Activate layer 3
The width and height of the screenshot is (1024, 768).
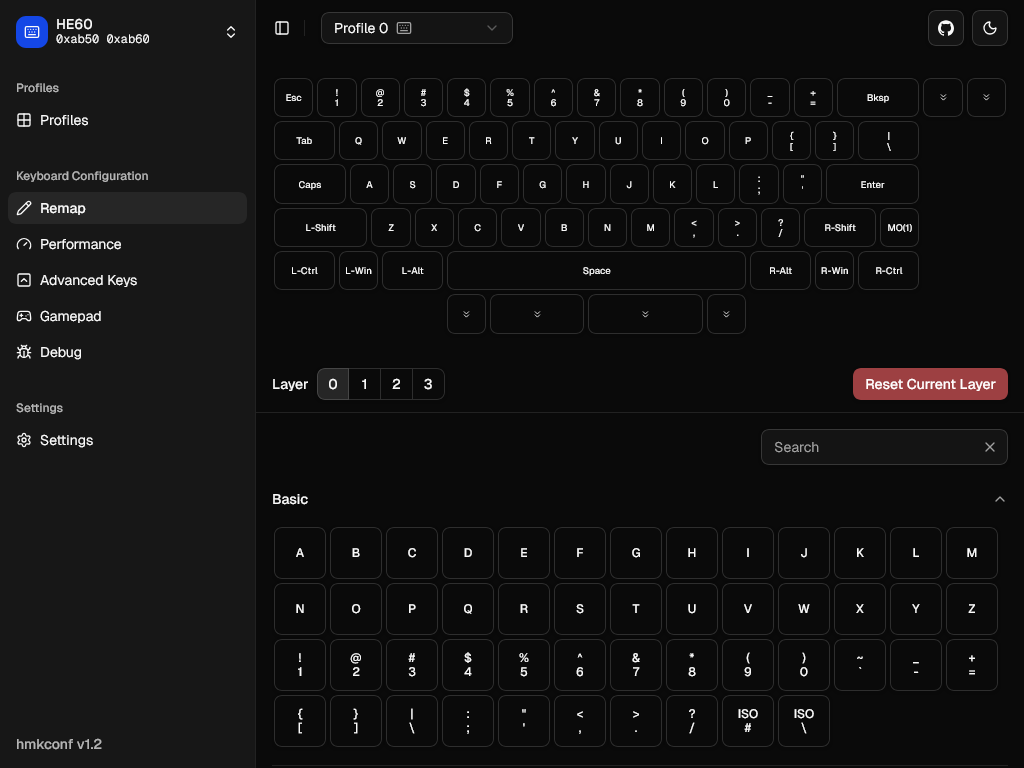(x=428, y=384)
